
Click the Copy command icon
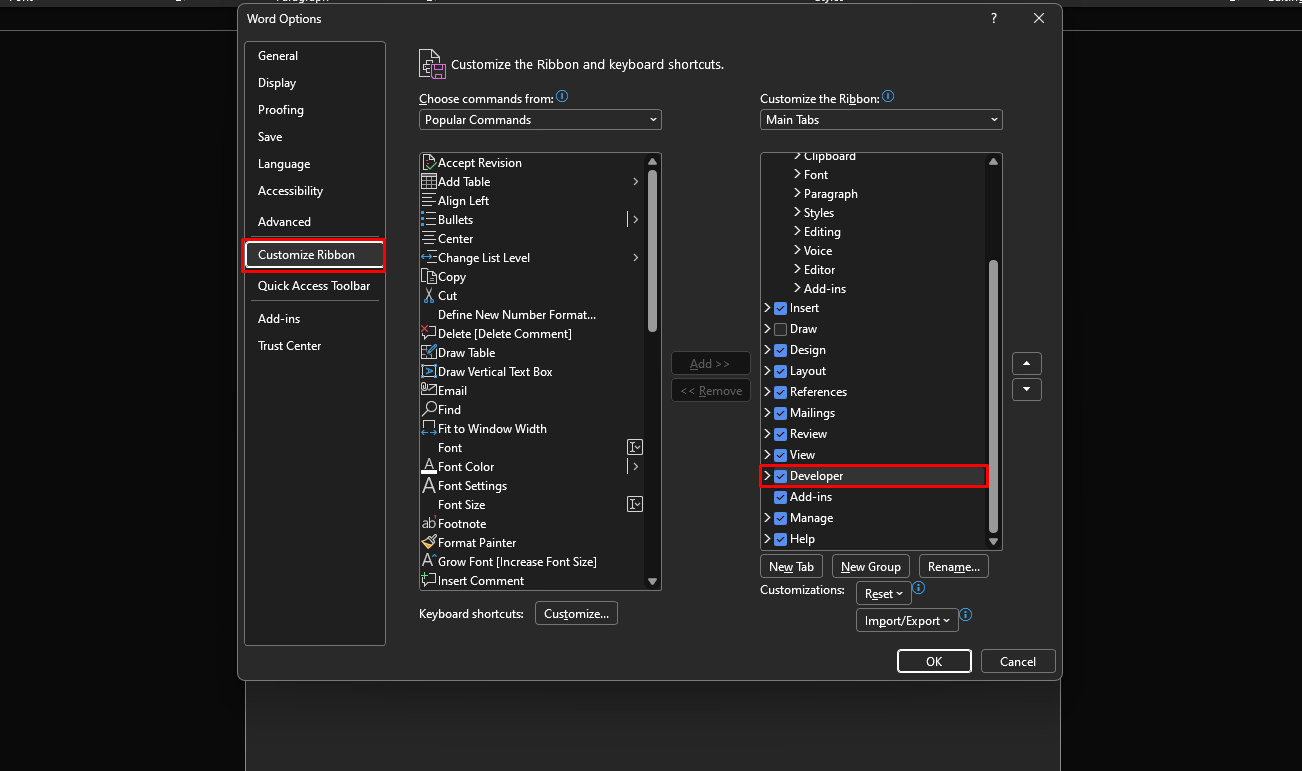(429, 276)
